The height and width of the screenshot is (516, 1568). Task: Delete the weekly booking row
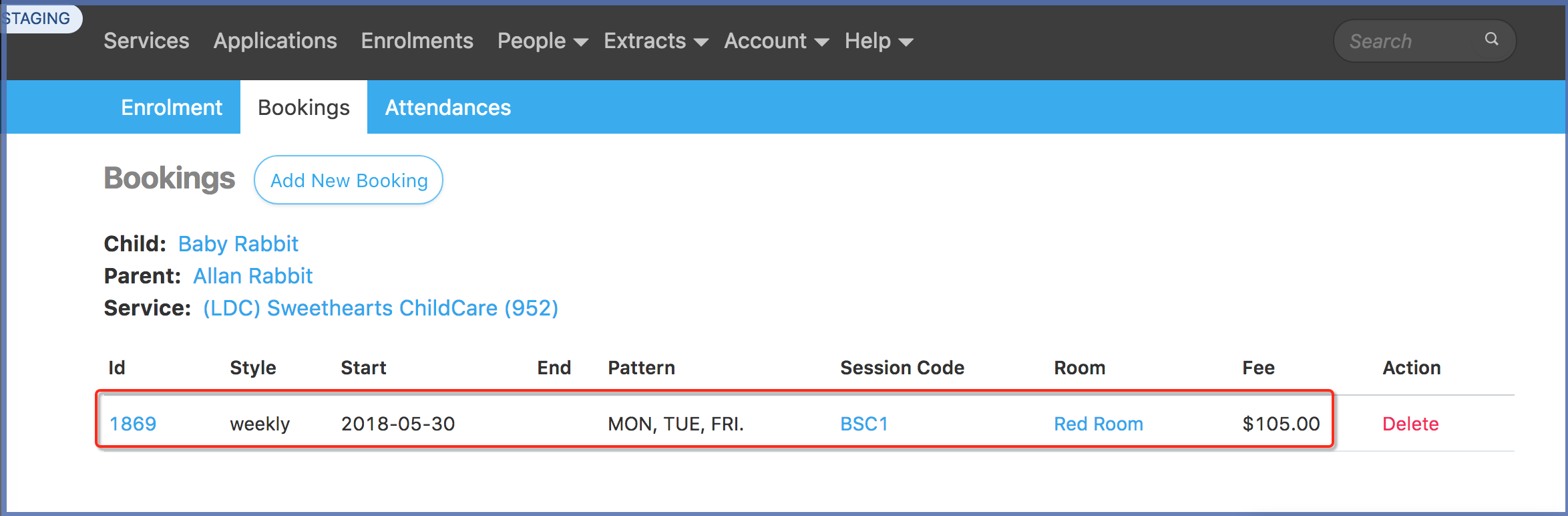point(1410,424)
